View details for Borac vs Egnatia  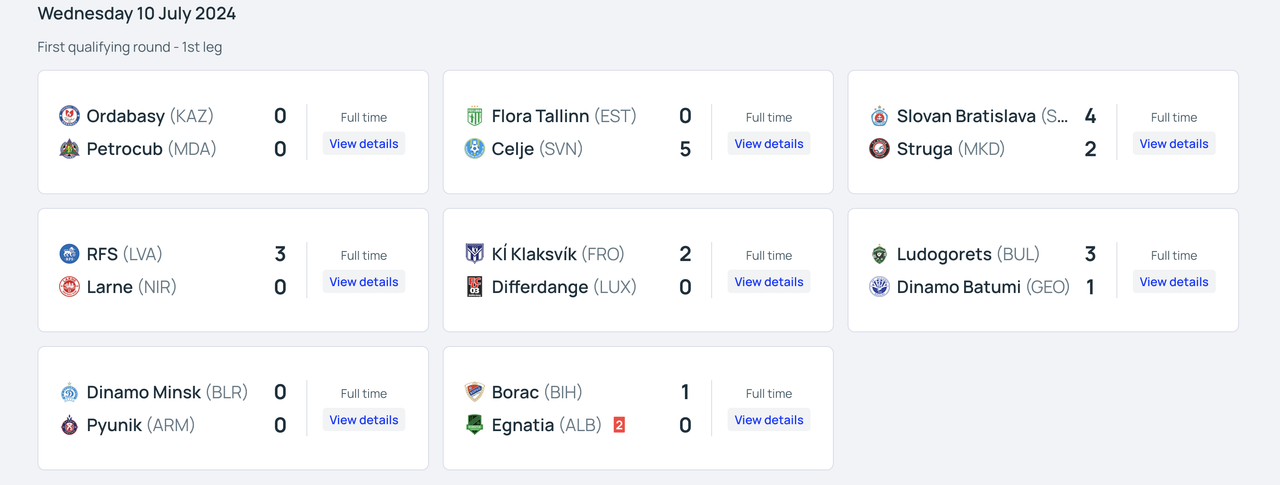tap(769, 420)
